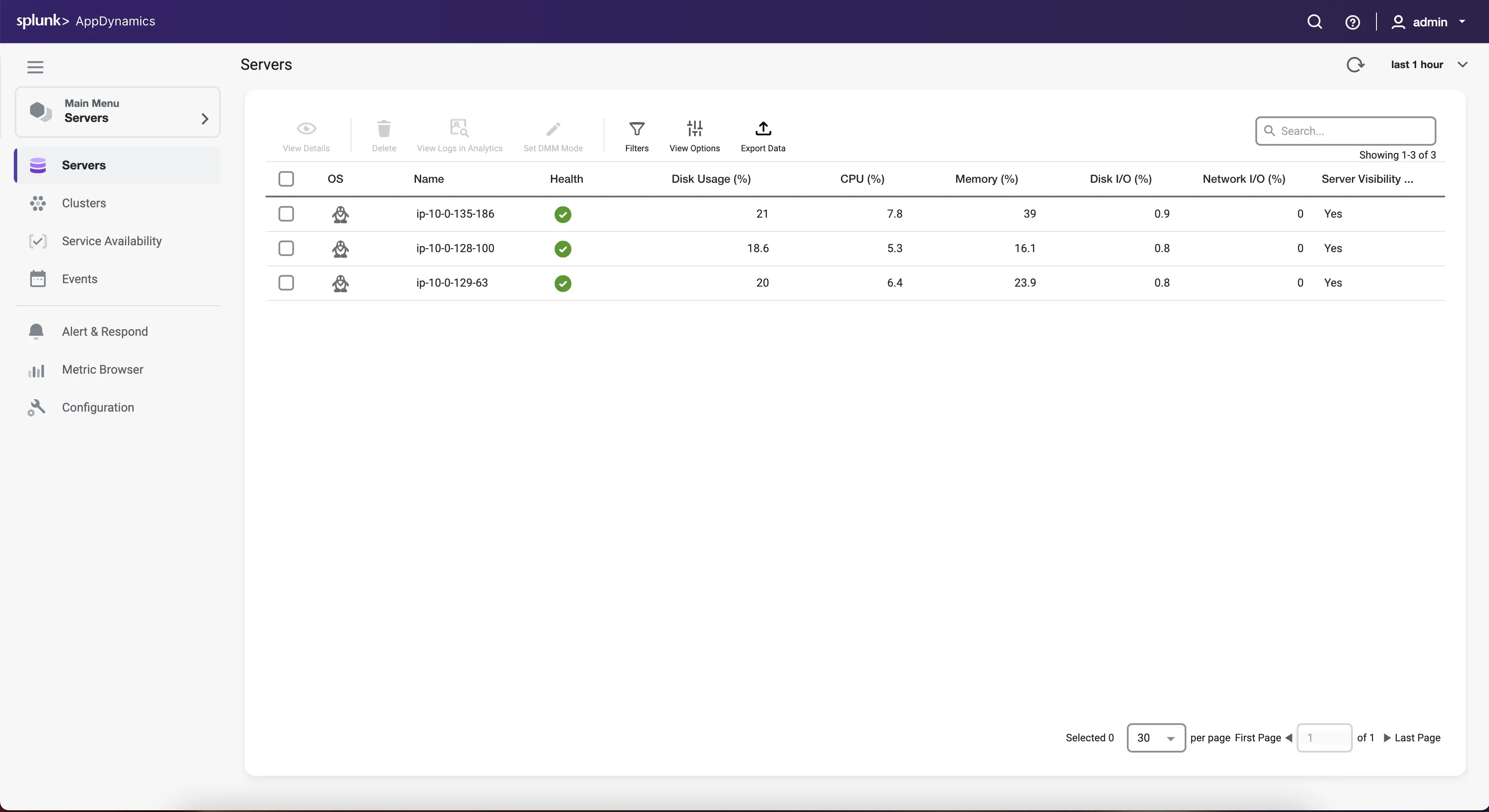Screen dimensions: 1489x812
Task: Open the last 1 hour time dropdown
Action: click(1428, 64)
